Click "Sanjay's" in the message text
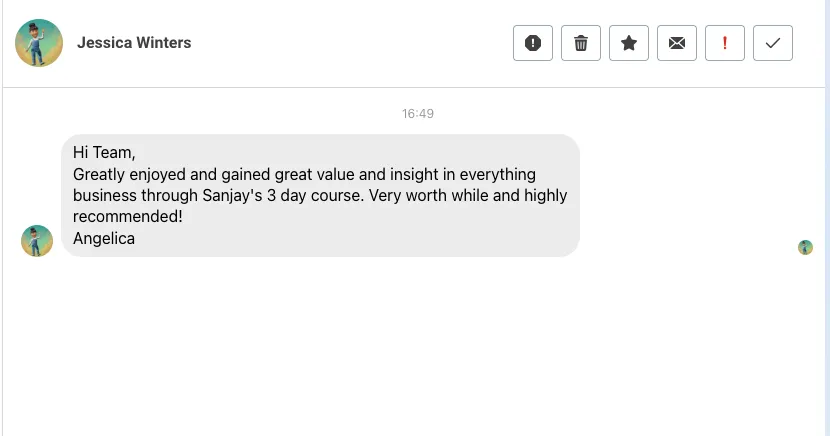Viewport: 830px width, 436px height. [232, 195]
